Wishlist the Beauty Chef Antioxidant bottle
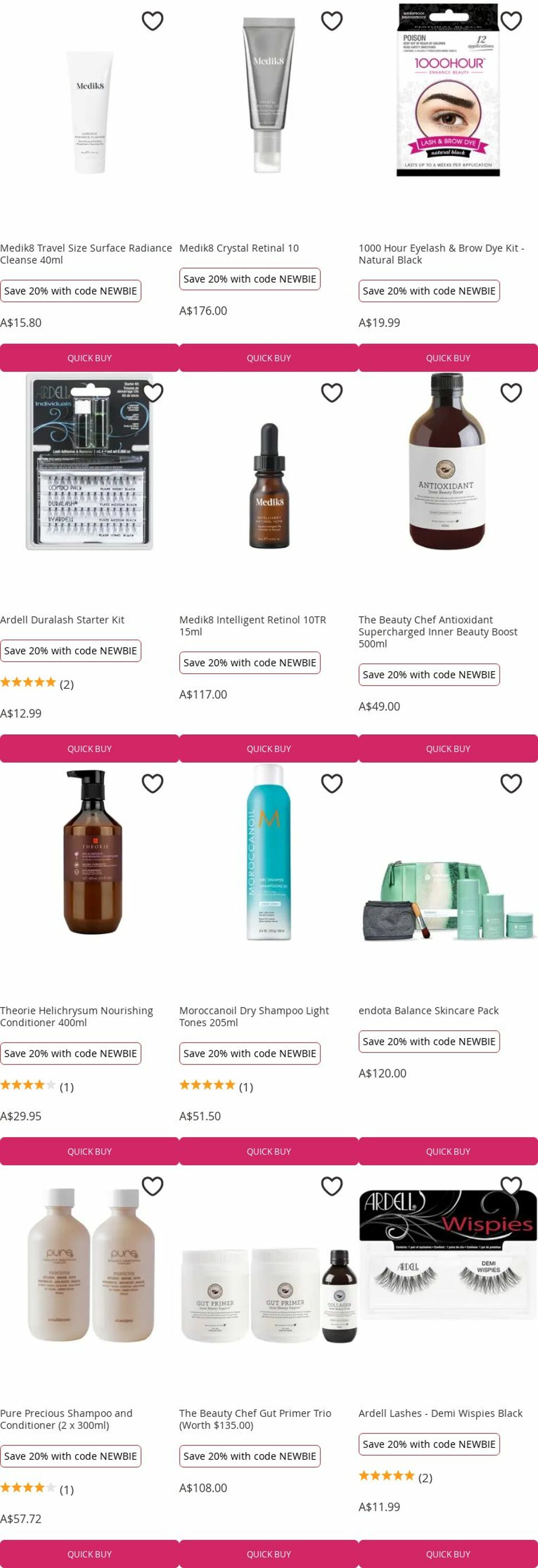The width and height of the screenshot is (538, 1568). pyautogui.click(x=511, y=393)
